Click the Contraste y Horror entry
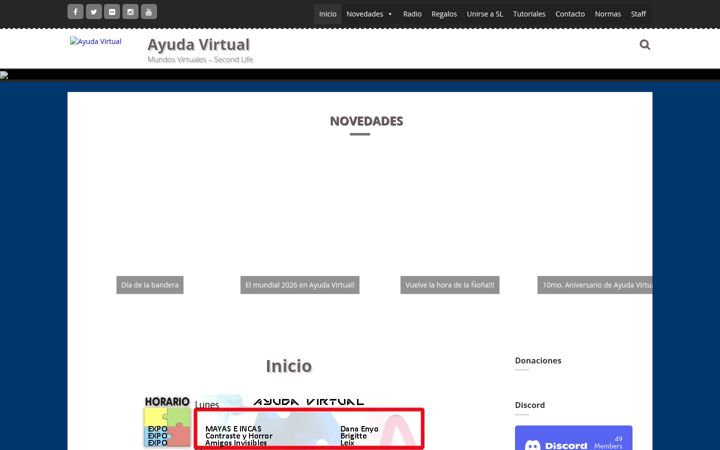Image resolution: width=720 pixels, height=450 pixels. (x=239, y=436)
